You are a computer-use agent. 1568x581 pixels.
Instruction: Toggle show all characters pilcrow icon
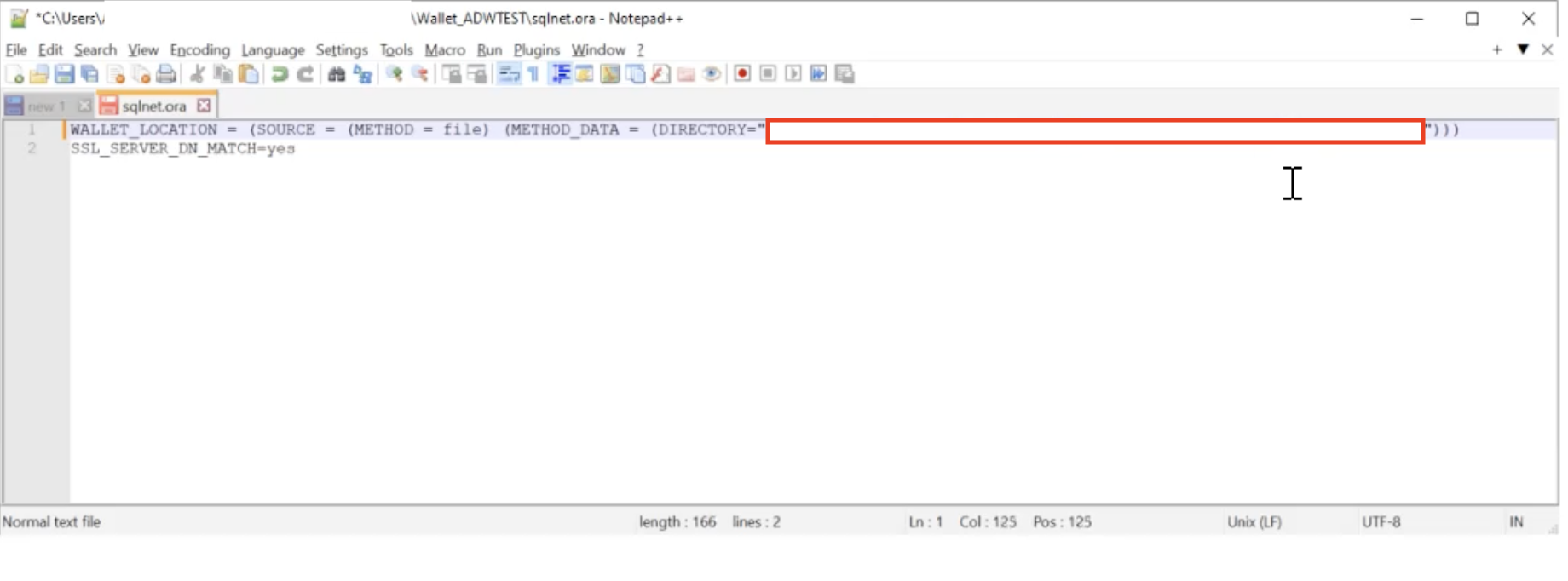pyautogui.click(x=533, y=74)
